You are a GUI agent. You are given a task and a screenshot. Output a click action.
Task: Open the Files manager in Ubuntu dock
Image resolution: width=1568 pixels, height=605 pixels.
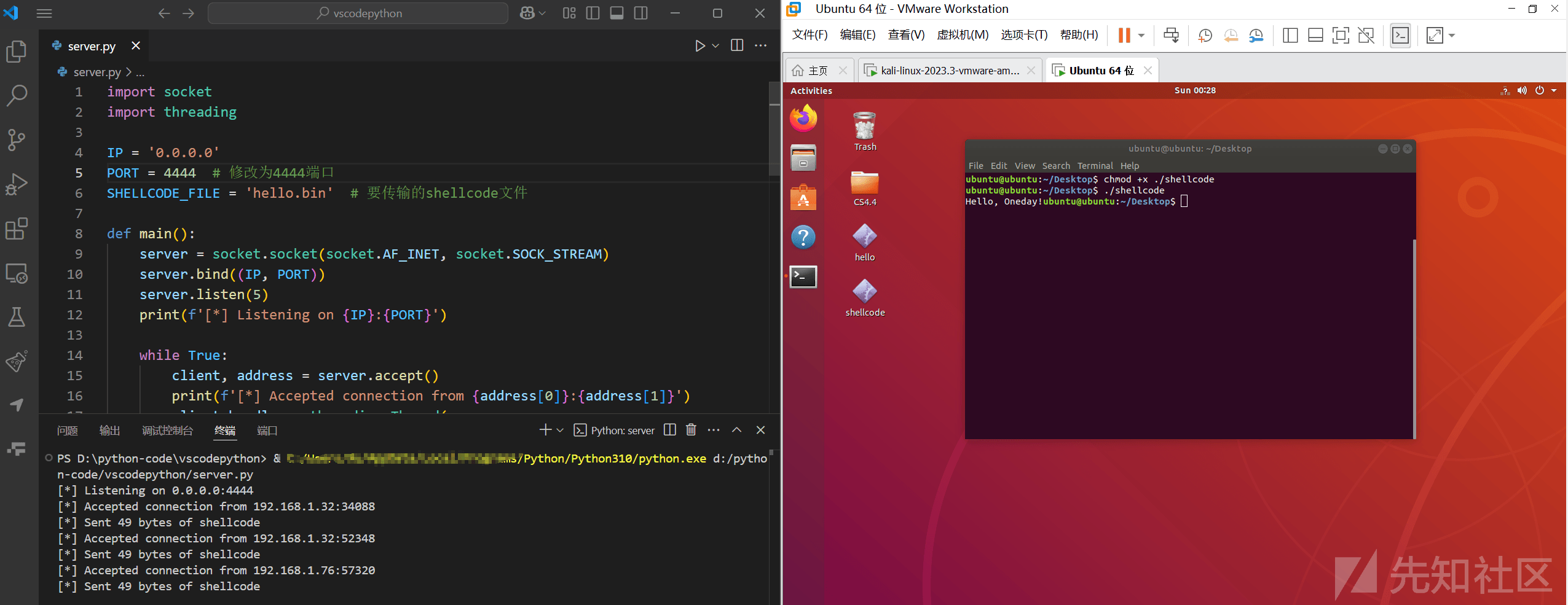803,158
